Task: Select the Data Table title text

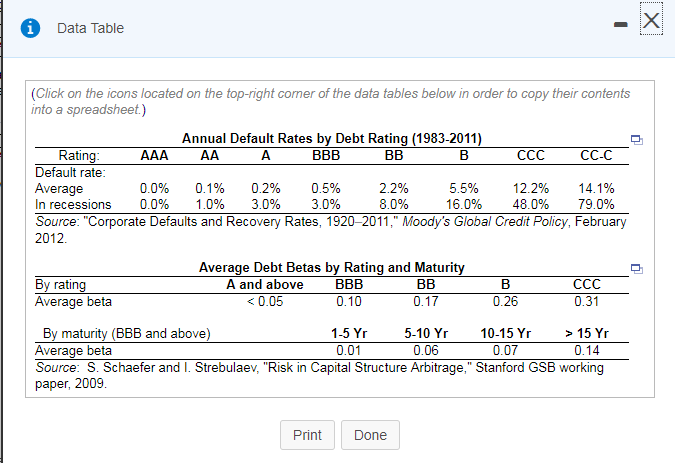Action: pos(90,28)
